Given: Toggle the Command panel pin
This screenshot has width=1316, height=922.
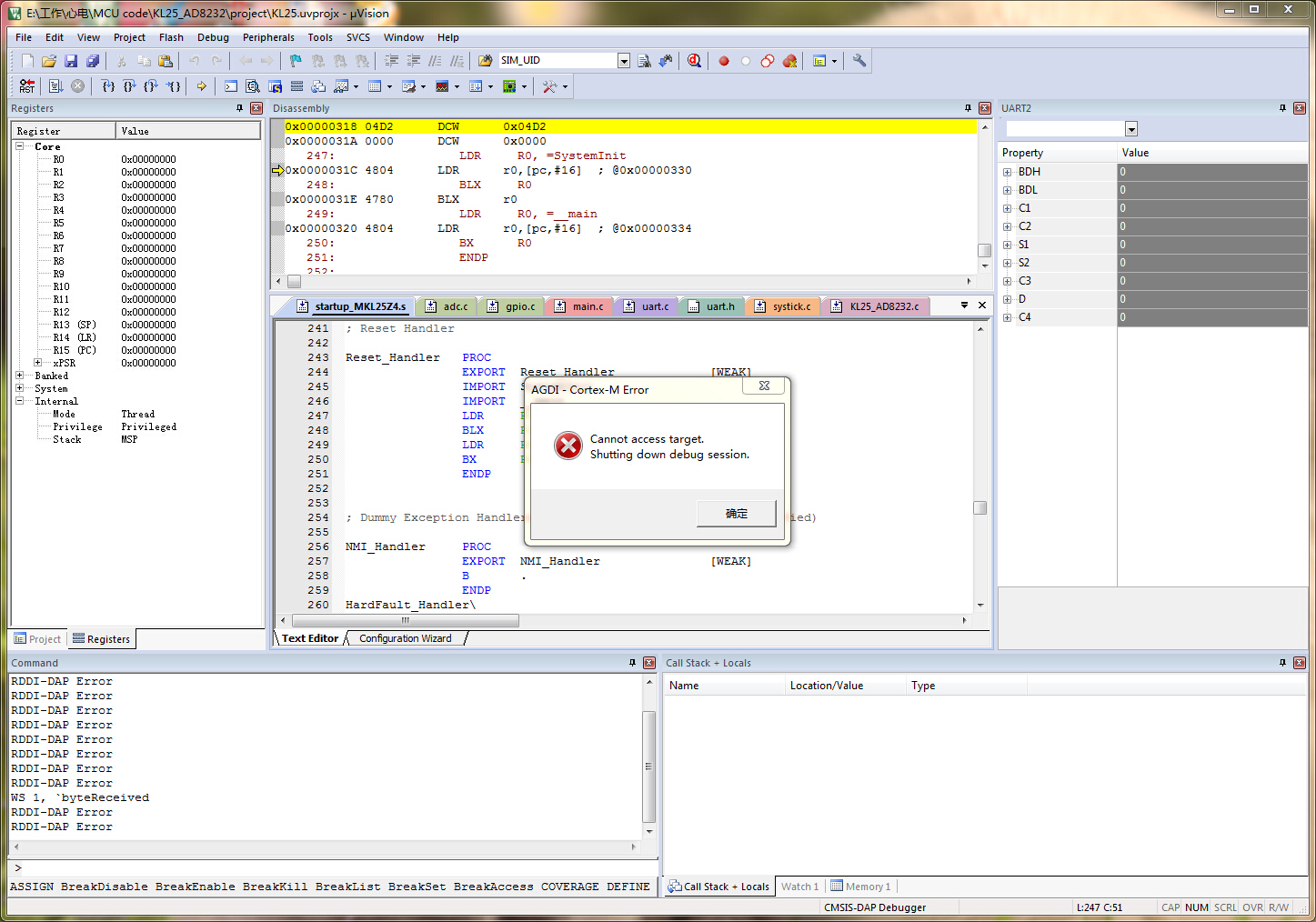Looking at the screenshot, I should pyautogui.click(x=633, y=663).
